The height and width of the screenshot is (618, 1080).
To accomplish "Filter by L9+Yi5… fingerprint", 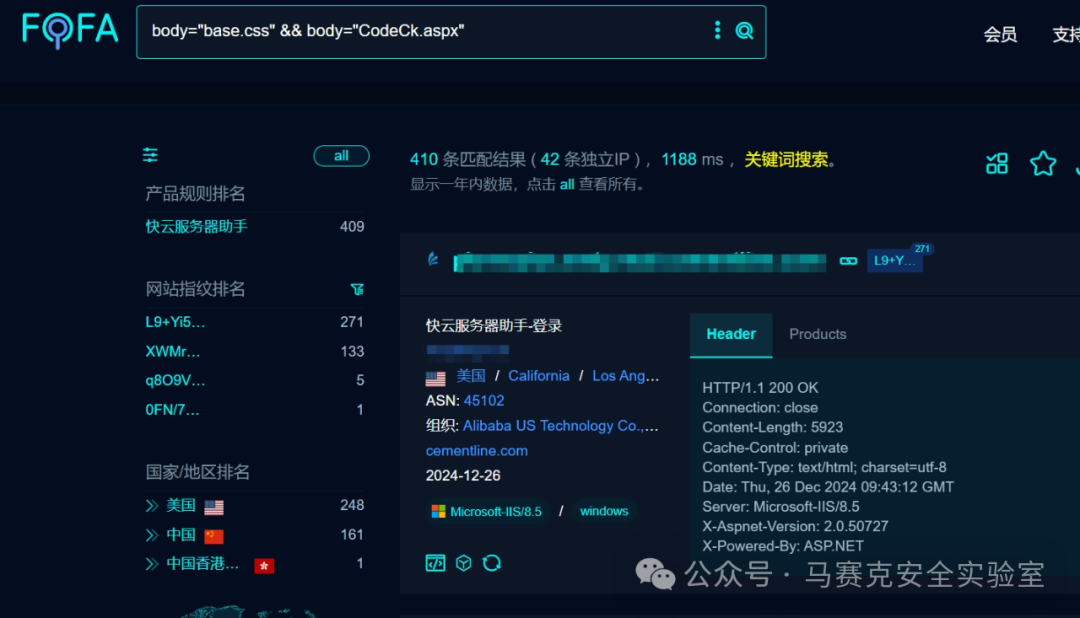I will [x=175, y=322].
